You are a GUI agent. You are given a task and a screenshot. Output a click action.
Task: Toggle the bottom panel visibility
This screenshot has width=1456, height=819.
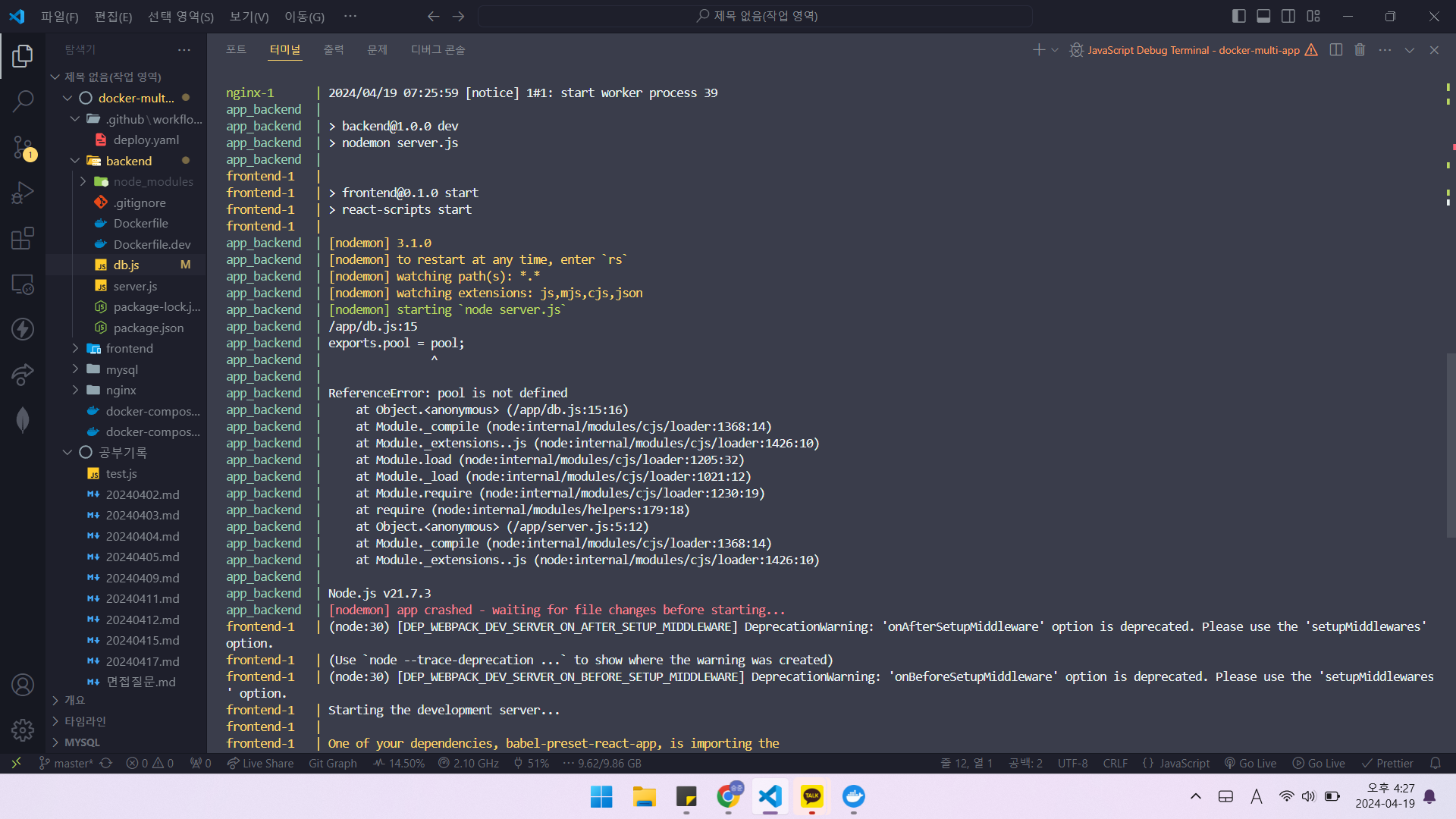[x=1263, y=16]
